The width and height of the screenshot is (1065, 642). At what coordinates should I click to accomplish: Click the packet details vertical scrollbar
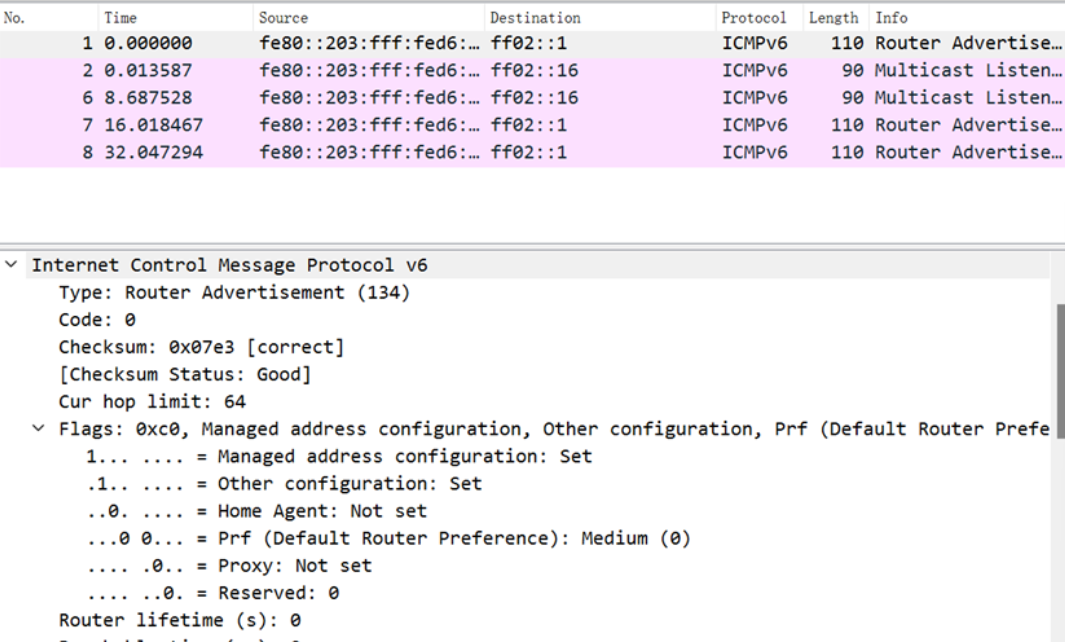tap(1058, 370)
